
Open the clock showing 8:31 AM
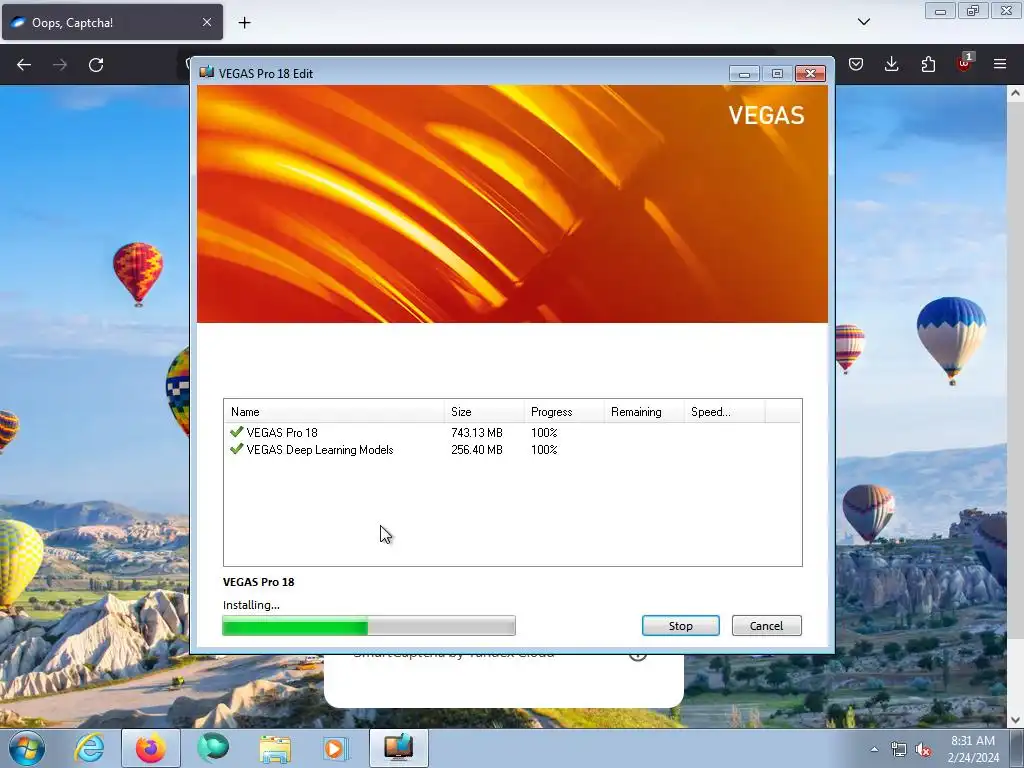(973, 749)
